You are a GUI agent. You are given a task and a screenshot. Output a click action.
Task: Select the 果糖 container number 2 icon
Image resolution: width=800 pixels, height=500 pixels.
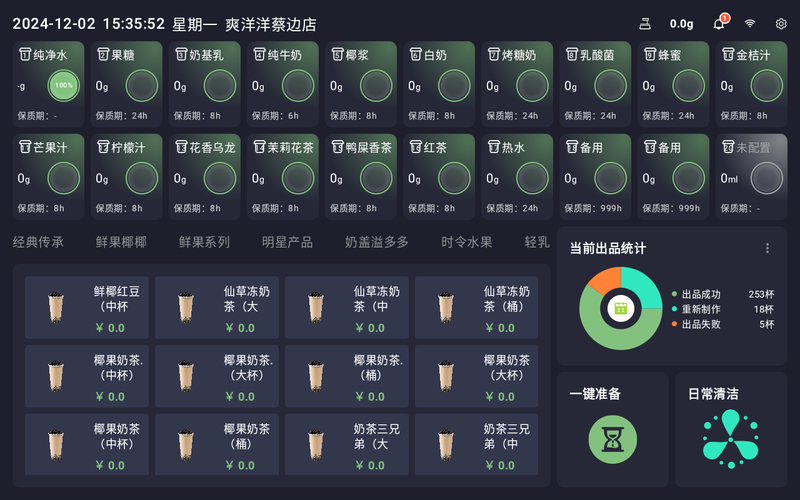point(103,54)
